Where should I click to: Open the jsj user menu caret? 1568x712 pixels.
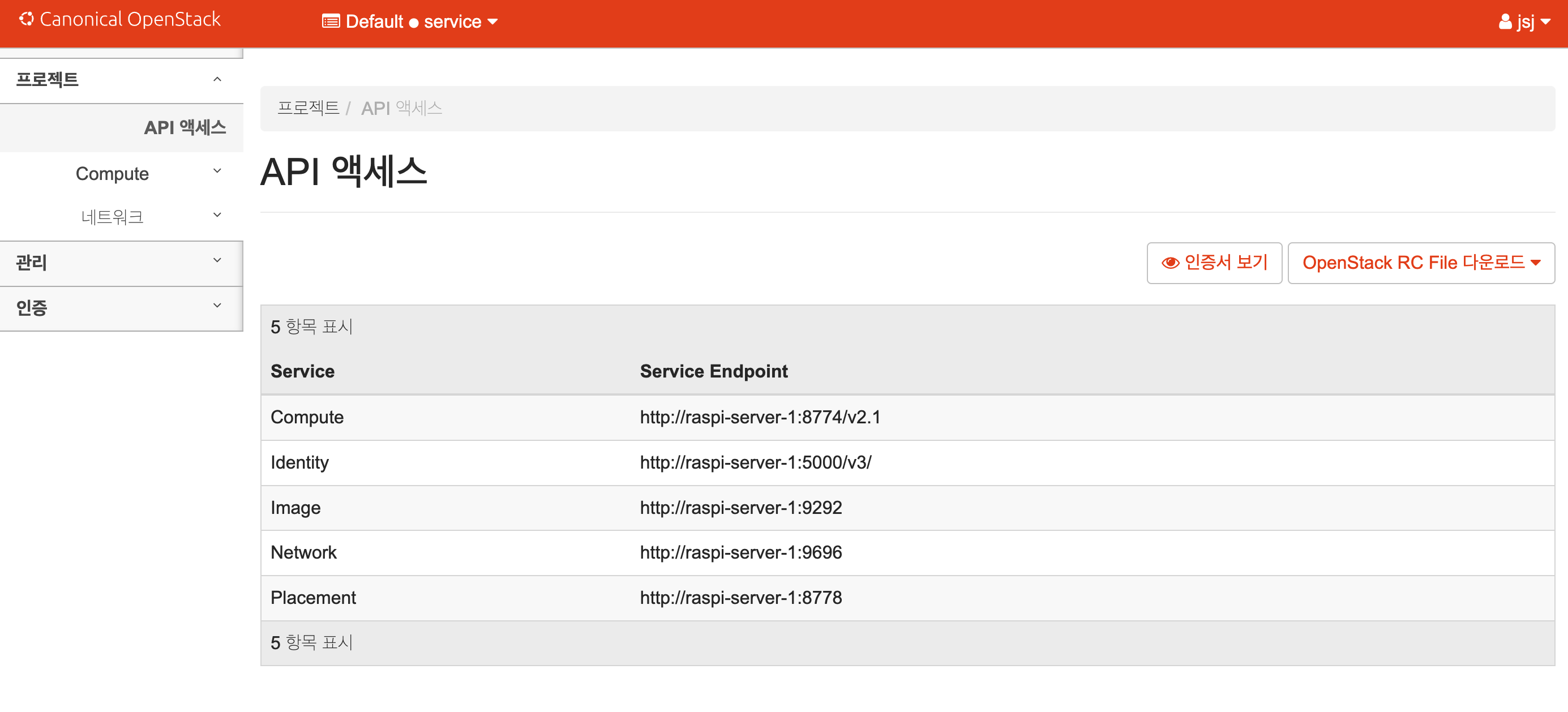(x=1545, y=22)
